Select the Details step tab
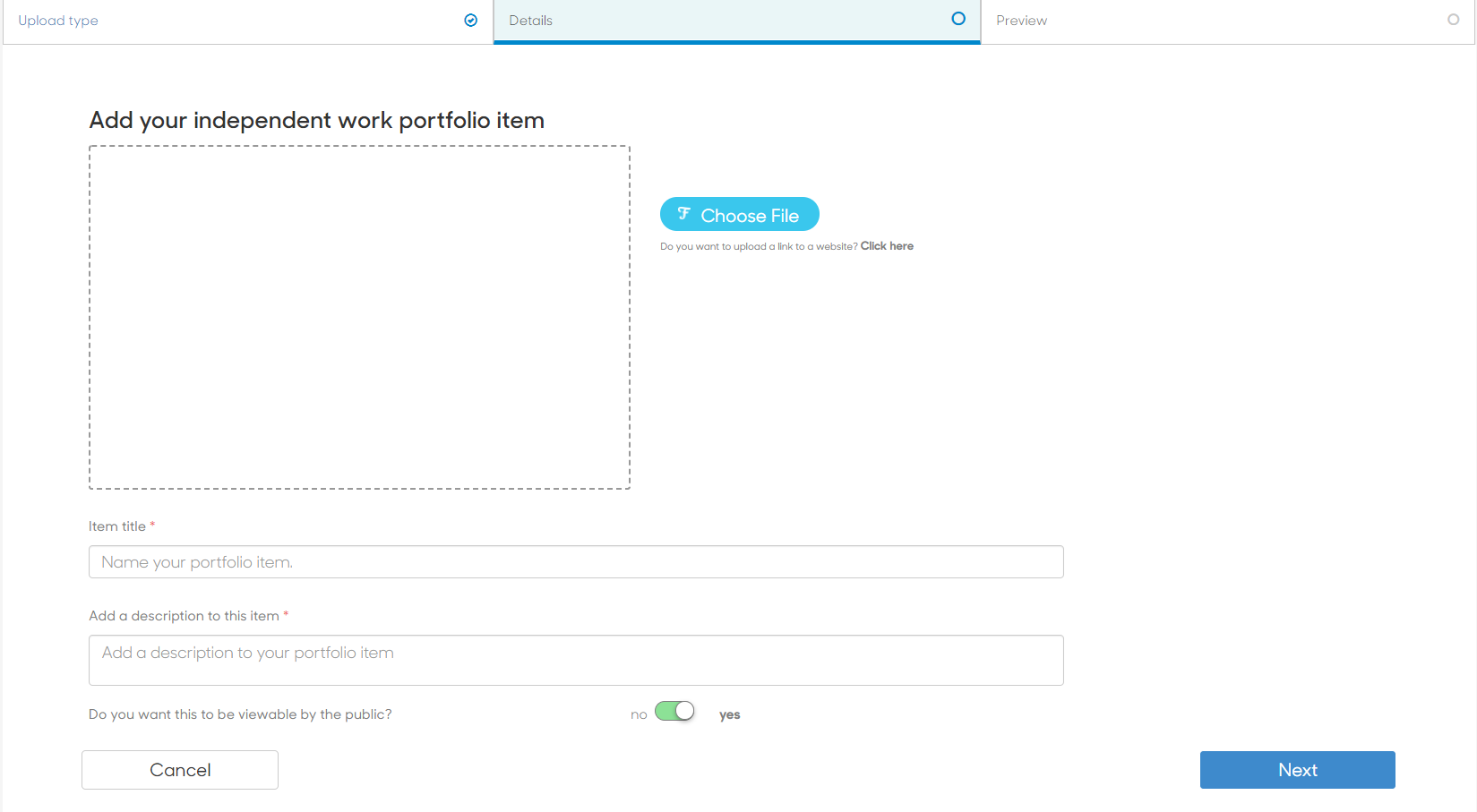1477x812 pixels. (737, 21)
